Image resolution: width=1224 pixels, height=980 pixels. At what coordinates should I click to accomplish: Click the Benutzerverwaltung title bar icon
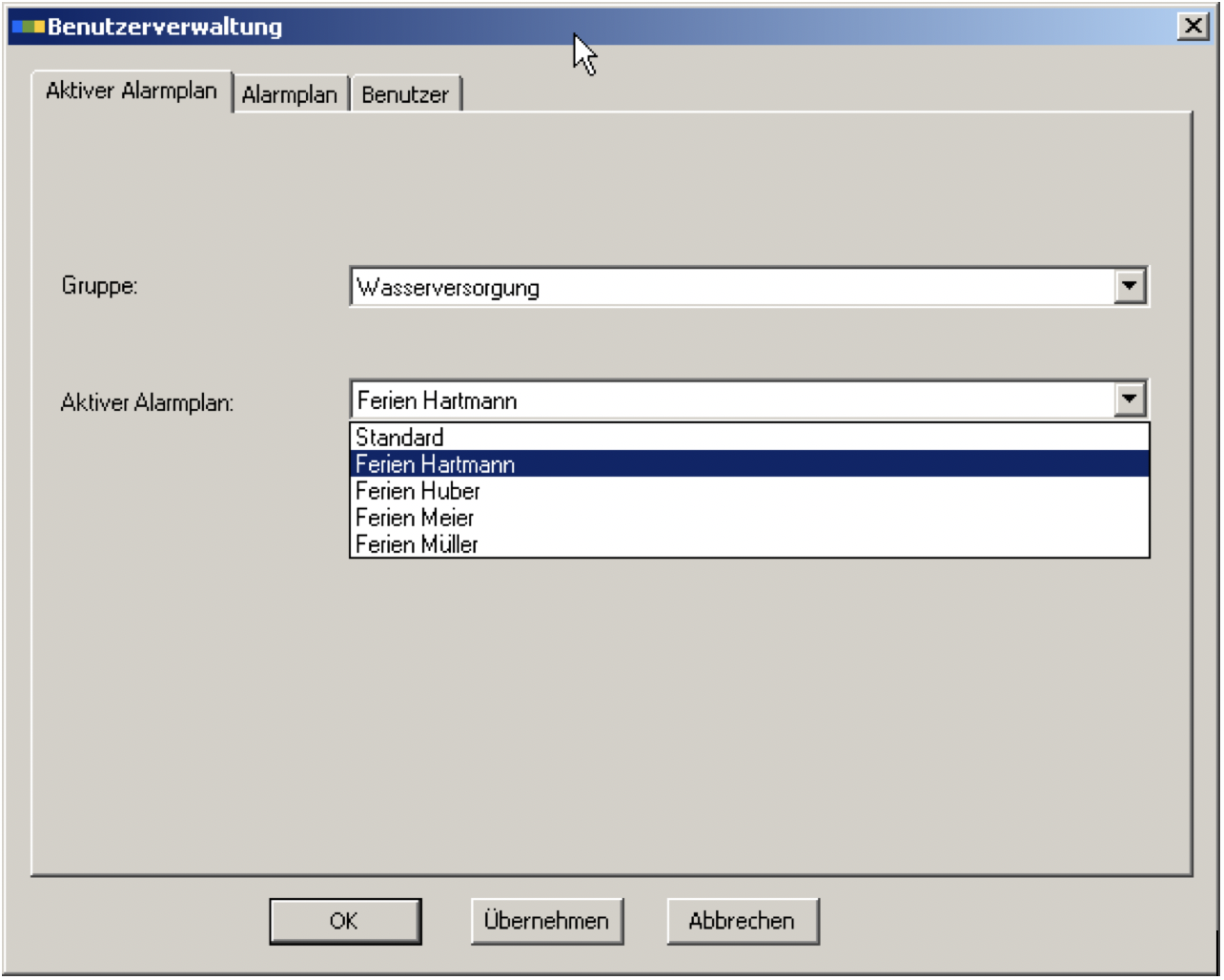click(29, 27)
